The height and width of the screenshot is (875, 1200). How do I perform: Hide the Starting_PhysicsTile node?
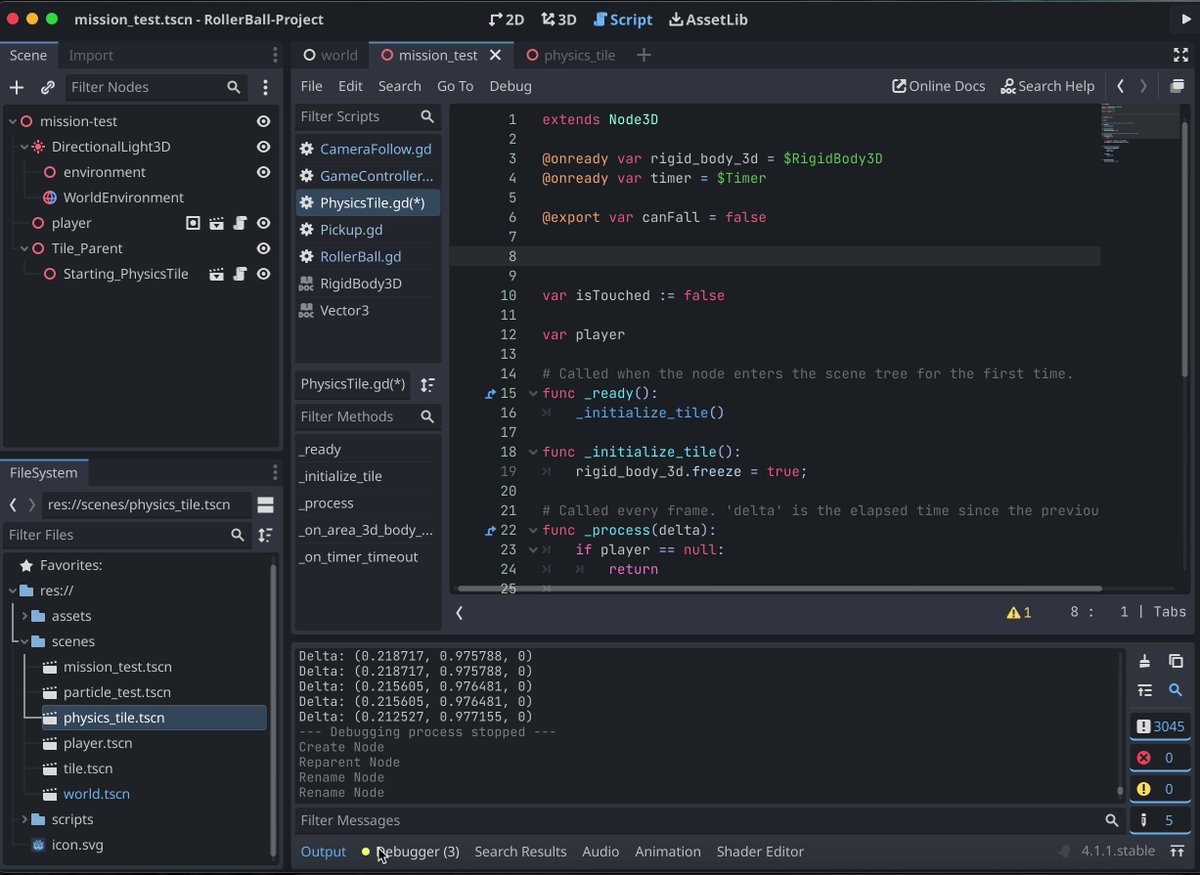263,274
